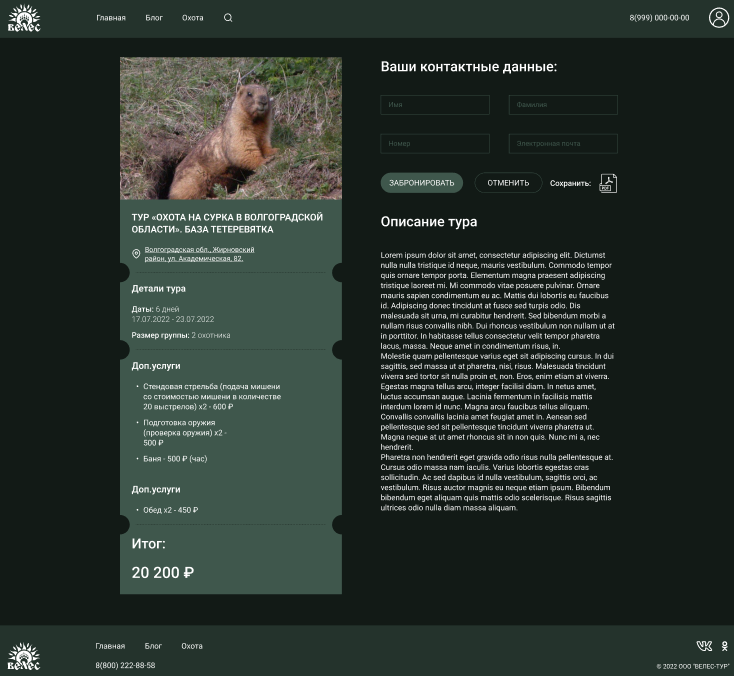Viewport: 734px width, 676px height.
Task: Click the Ваши контактные данные heading
Action: 469,66
